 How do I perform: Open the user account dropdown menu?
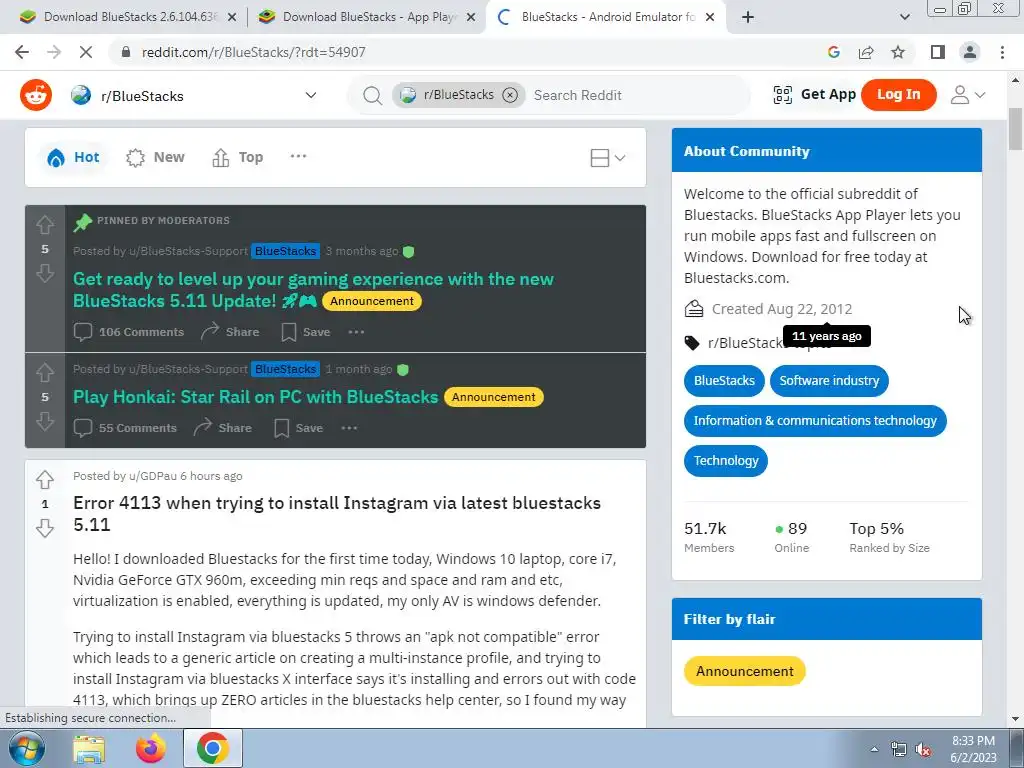pyautogui.click(x=968, y=95)
